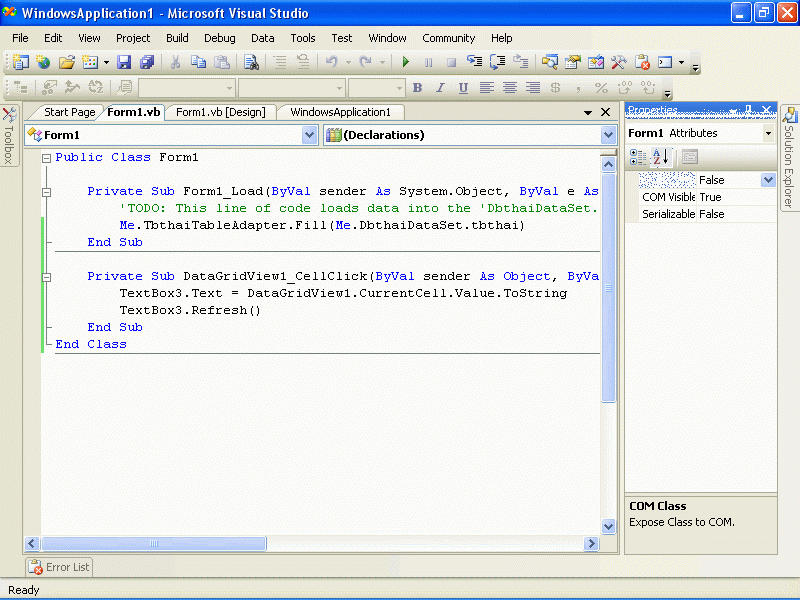800x600 pixels.
Task: Click the Undo arrow icon
Action: (x=332, y=62)
